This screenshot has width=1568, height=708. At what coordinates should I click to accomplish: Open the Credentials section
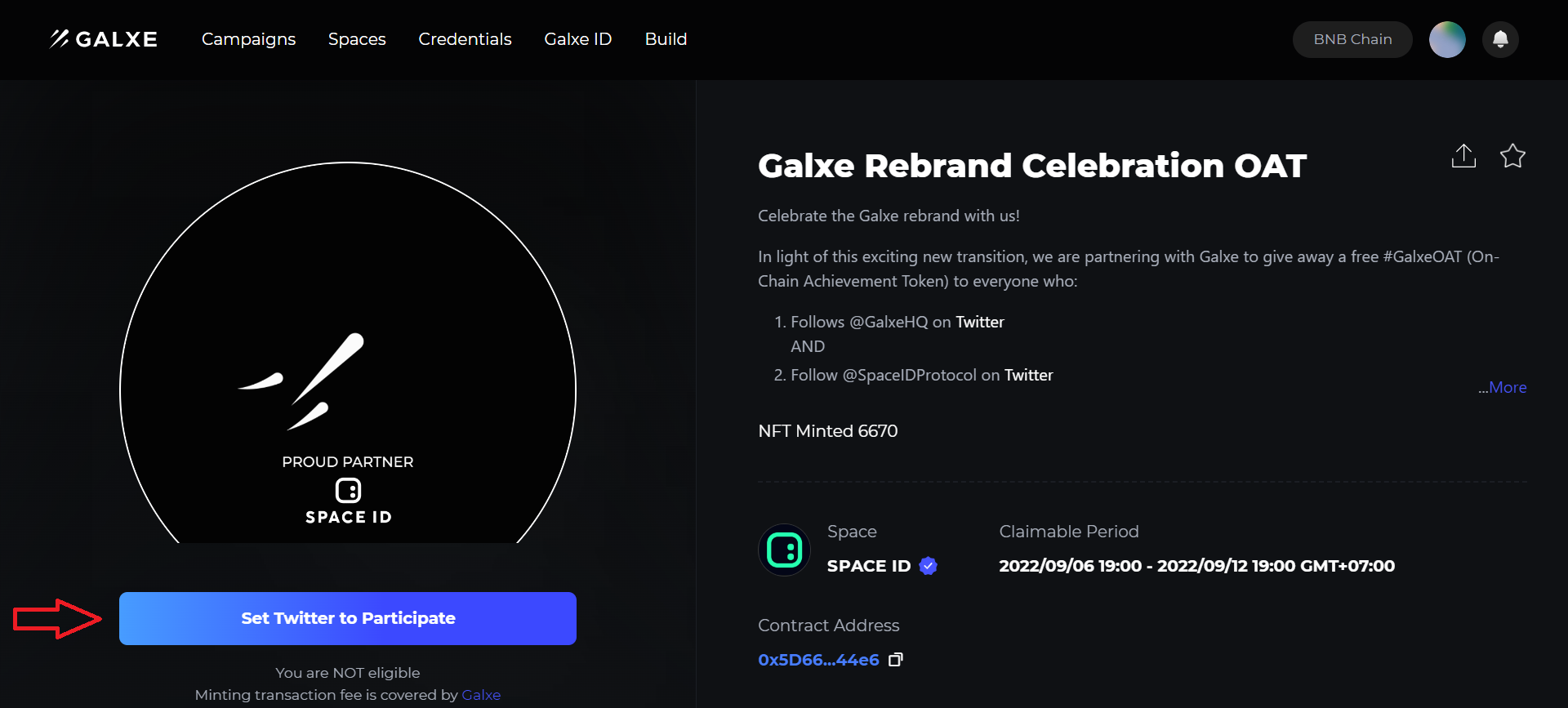[465, 39]
